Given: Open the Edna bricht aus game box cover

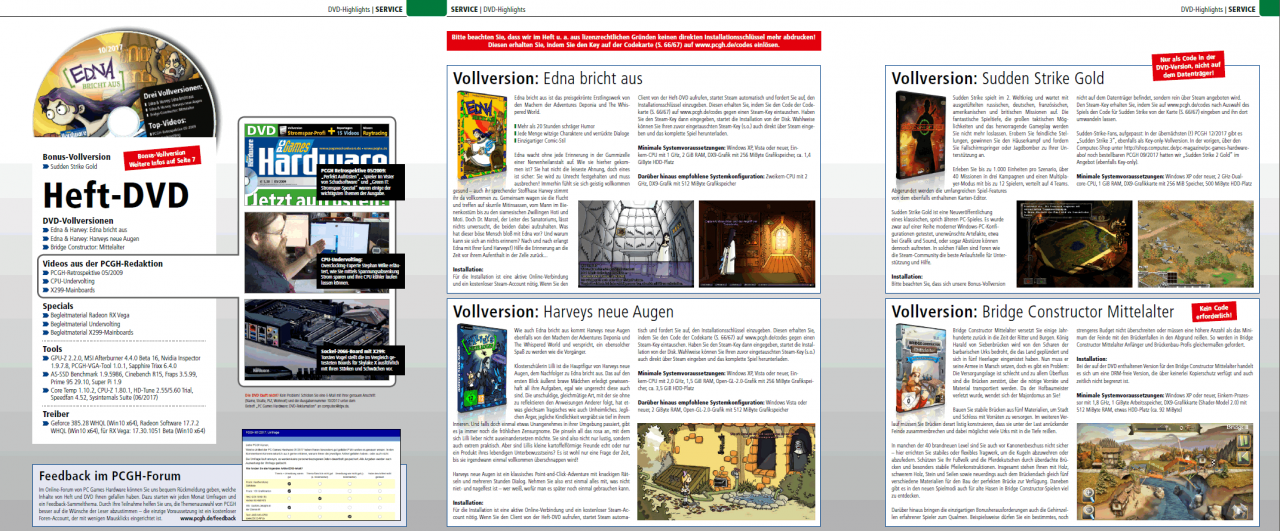Looking at the screenshot, I should [x=479, y=132].
